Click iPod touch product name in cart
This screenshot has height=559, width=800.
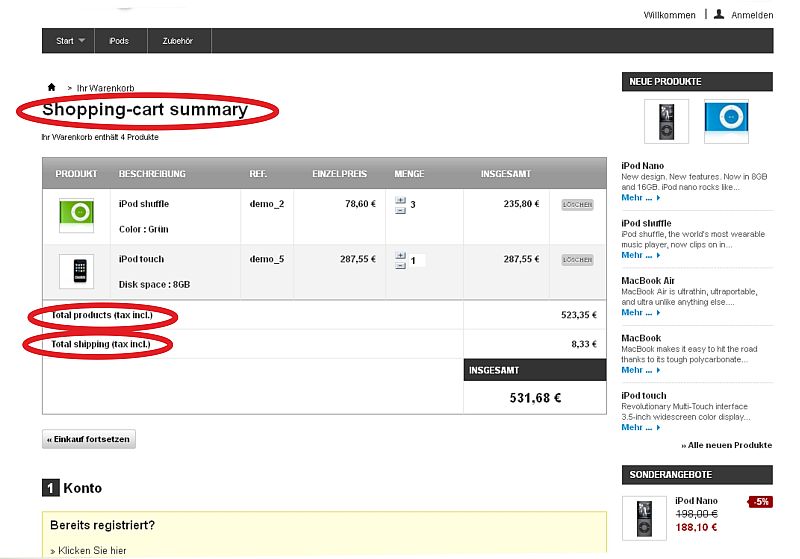tap(141, 259)
